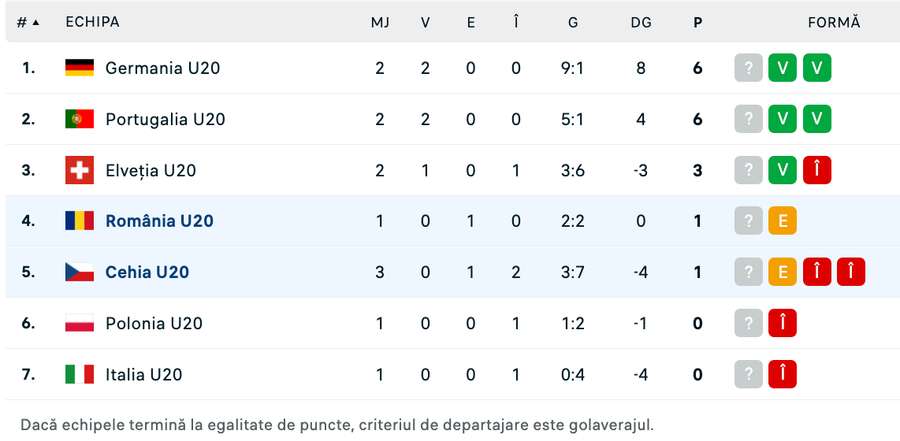Open the Cehia U20 team link

pos(147,272)
